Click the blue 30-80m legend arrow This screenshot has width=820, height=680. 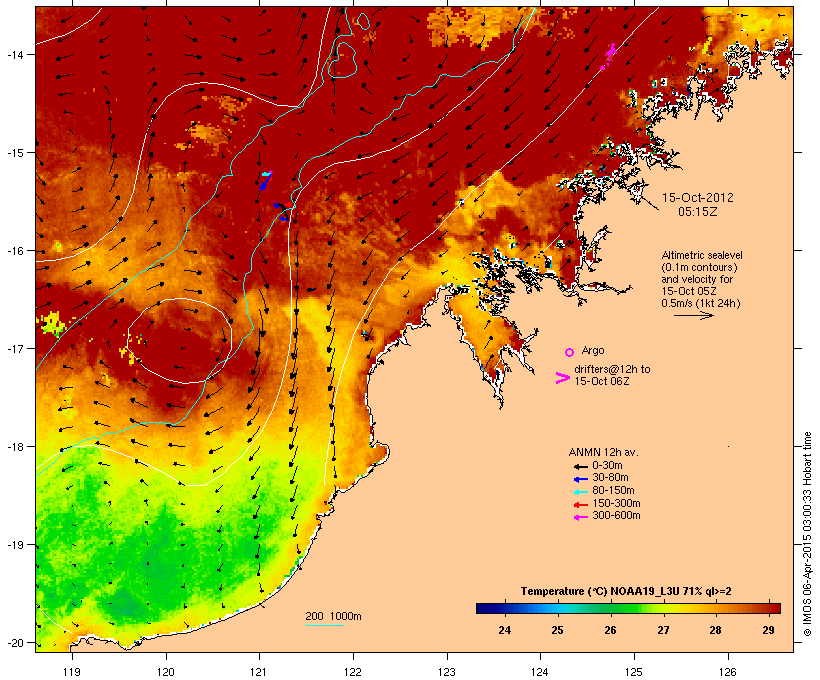[x=580, y=479]
